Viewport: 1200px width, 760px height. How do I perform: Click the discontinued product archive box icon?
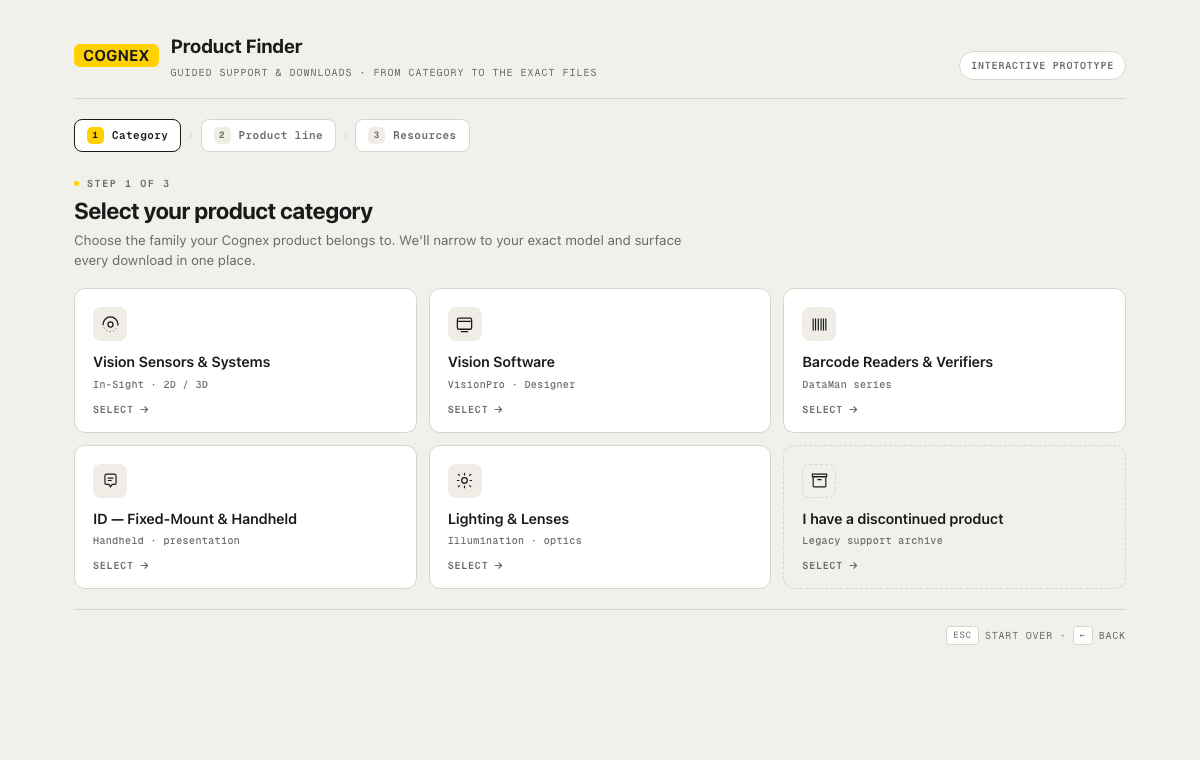pos(819,481)
